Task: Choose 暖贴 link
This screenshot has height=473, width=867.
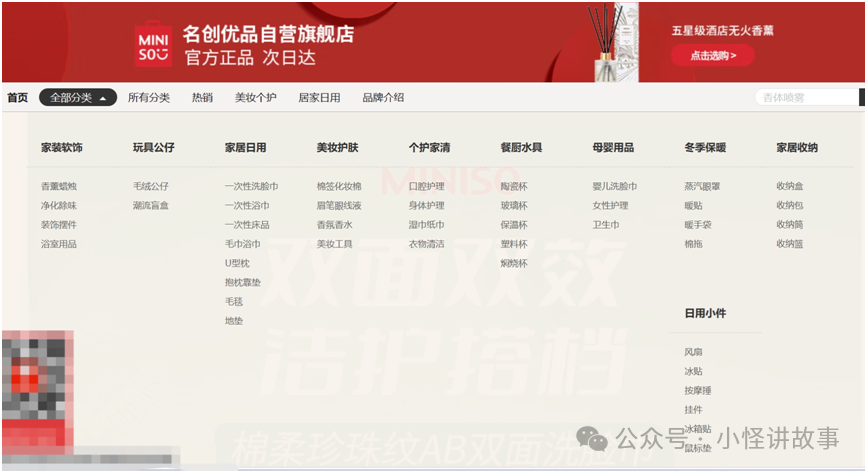Action: tap(693, 205)
